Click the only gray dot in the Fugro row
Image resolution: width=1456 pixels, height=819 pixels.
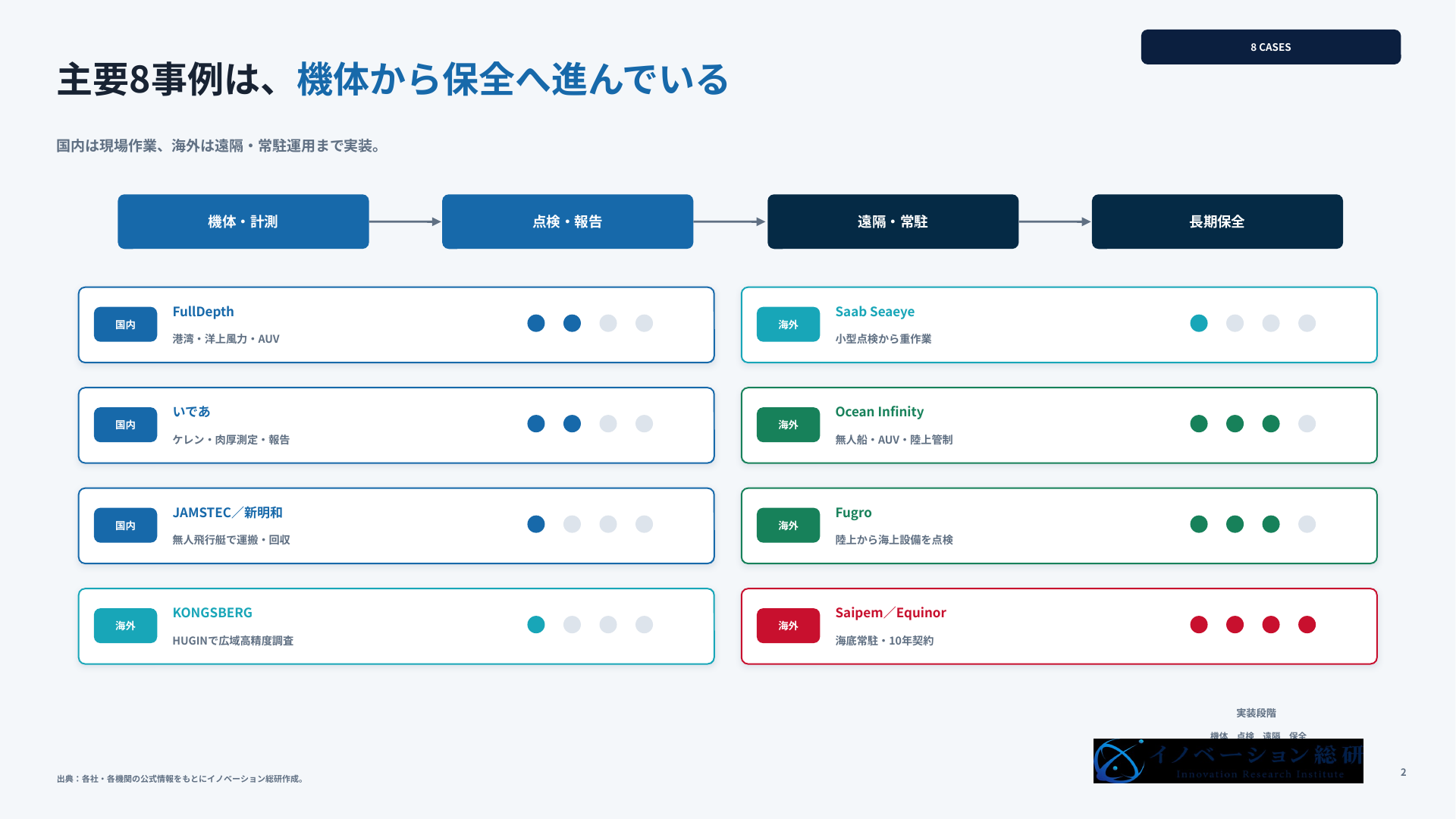(1307, 524)
